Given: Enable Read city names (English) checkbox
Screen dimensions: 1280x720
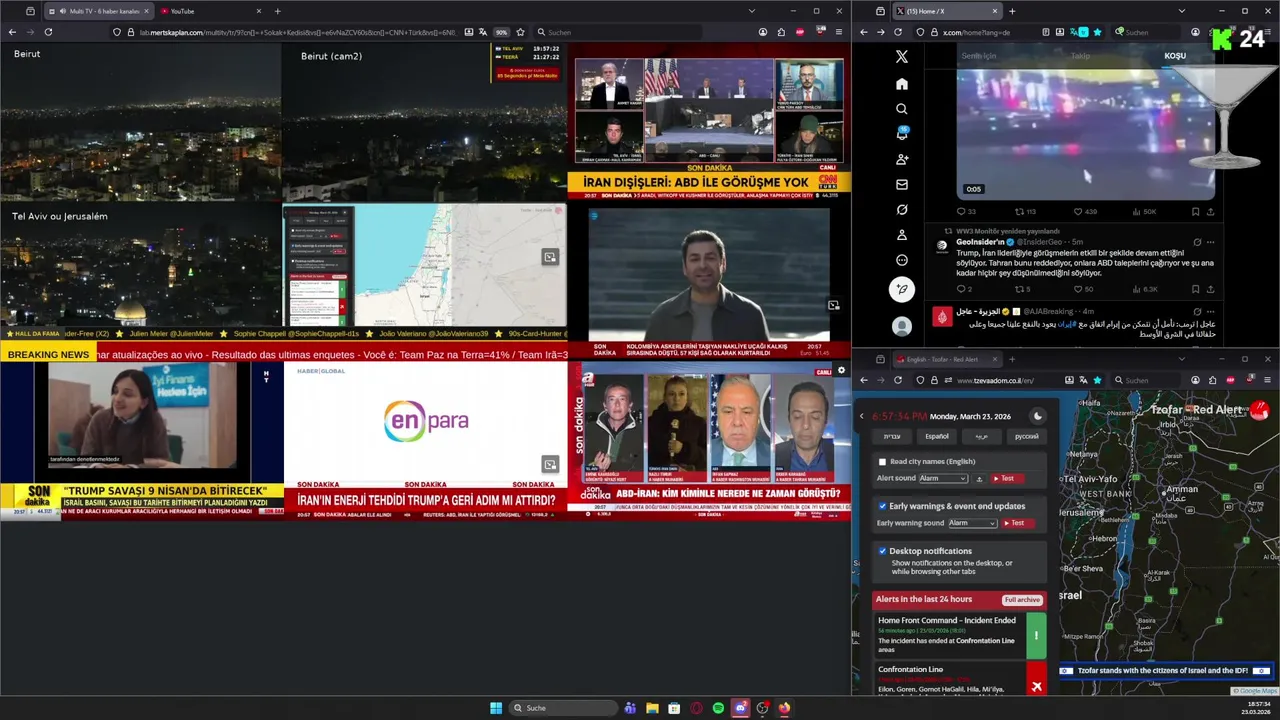Looking at the screenshot, I should click(x=882, y=462).
